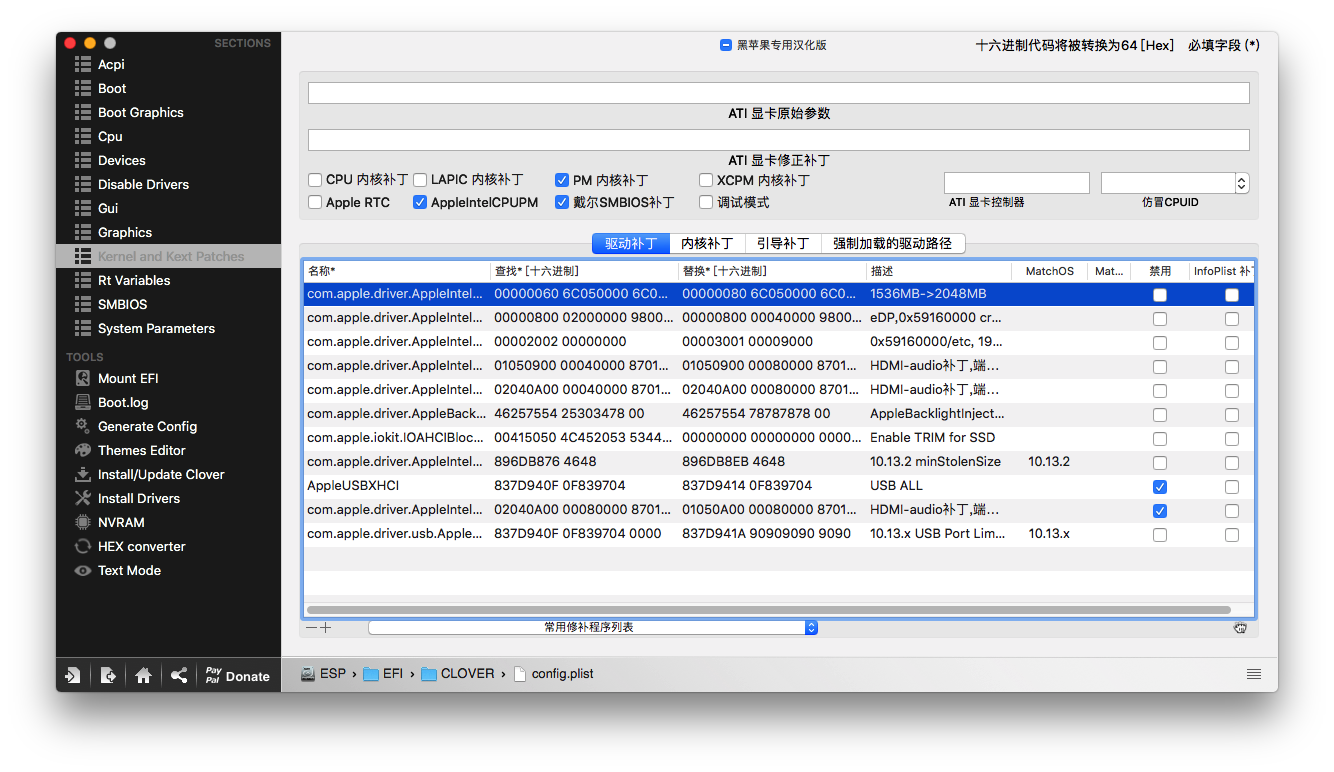Open the list menu at path bar right

(1254, 674)
